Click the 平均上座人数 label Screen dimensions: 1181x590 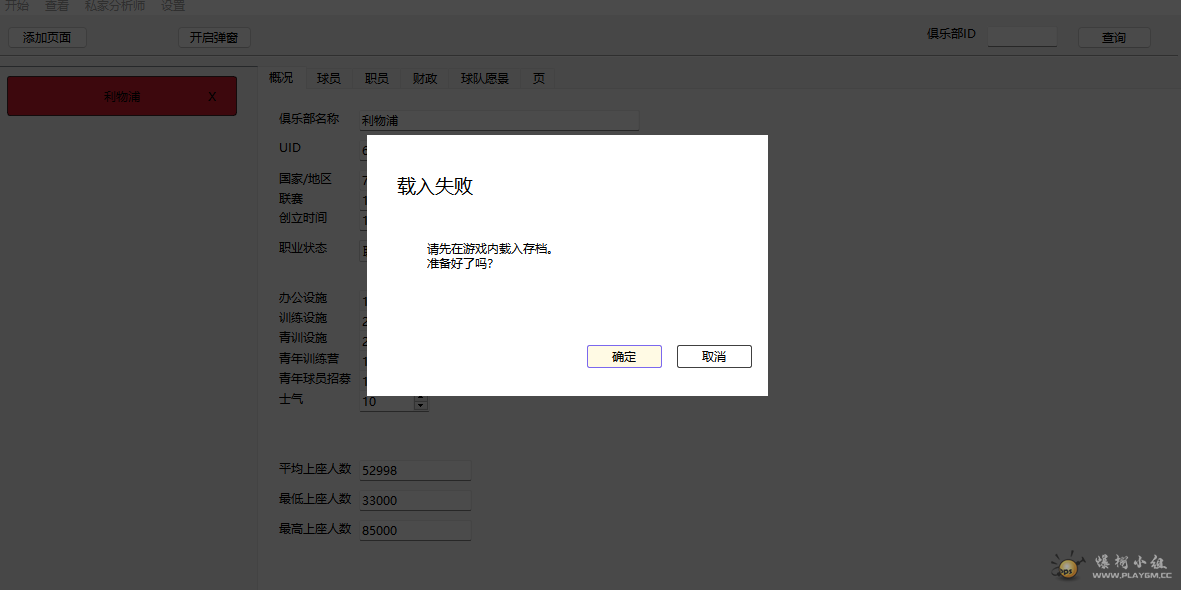(x=315, y=469)
